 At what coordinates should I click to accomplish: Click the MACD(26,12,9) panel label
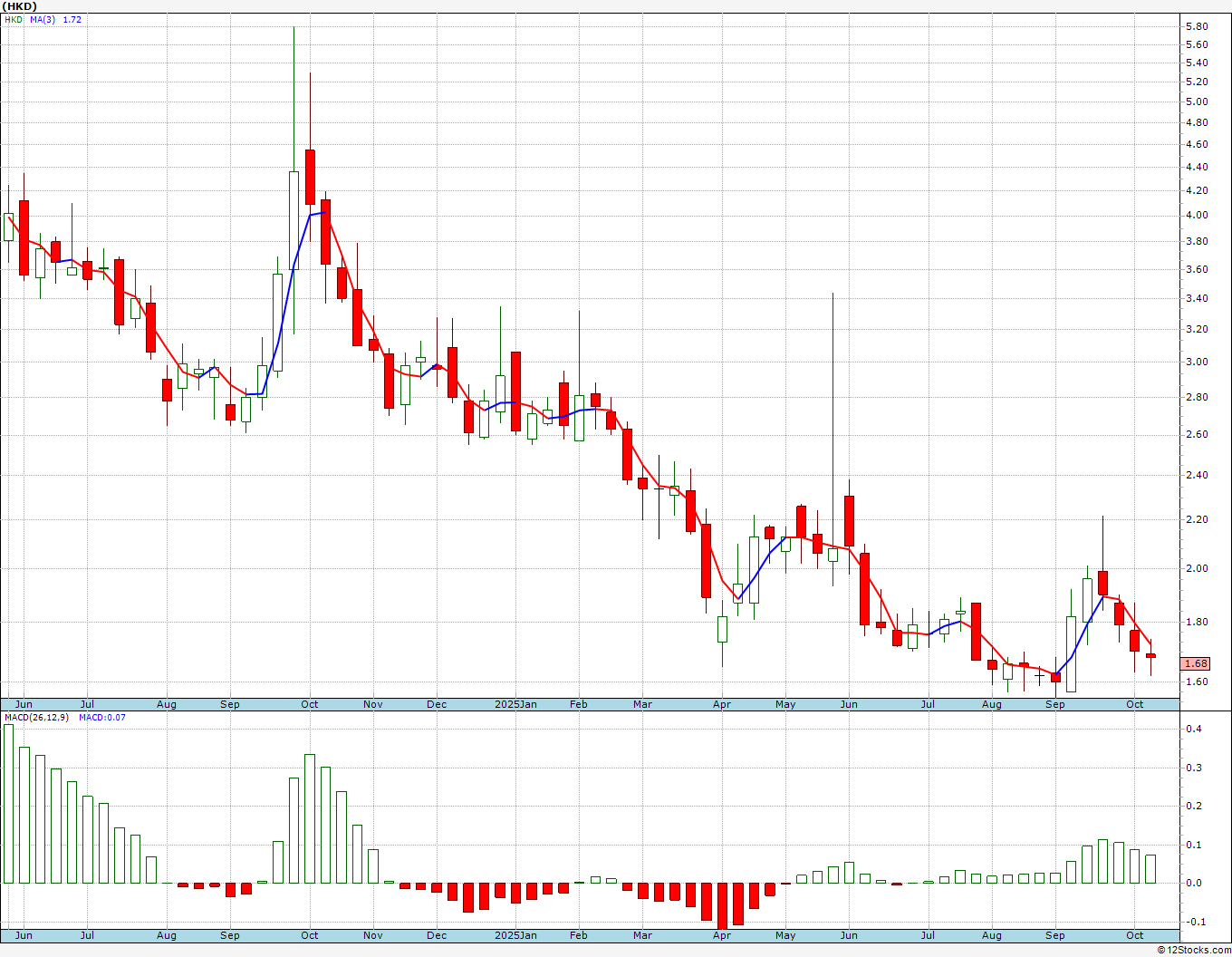30,718
